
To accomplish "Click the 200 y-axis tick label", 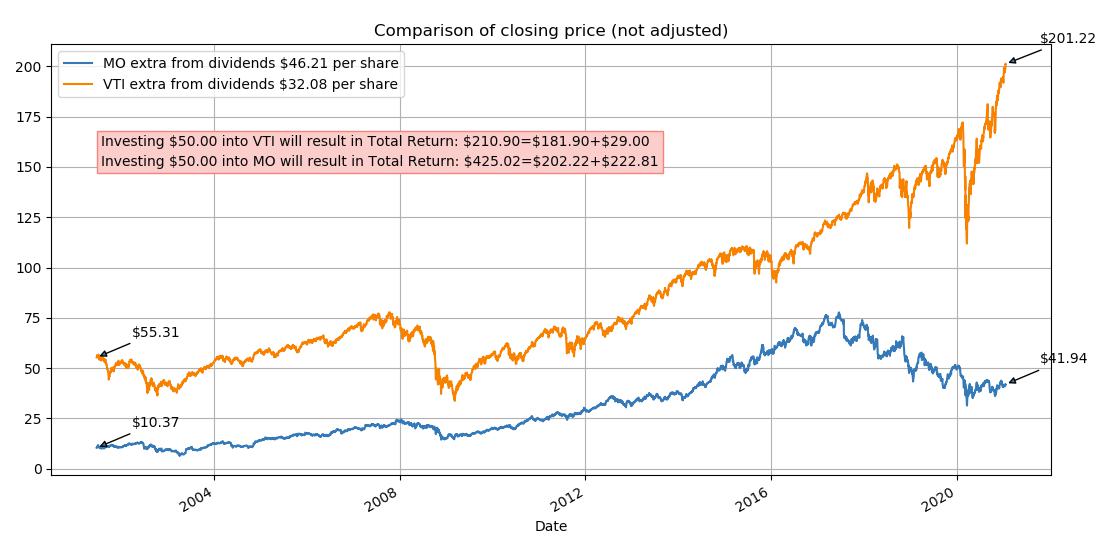I will point(32,67).
